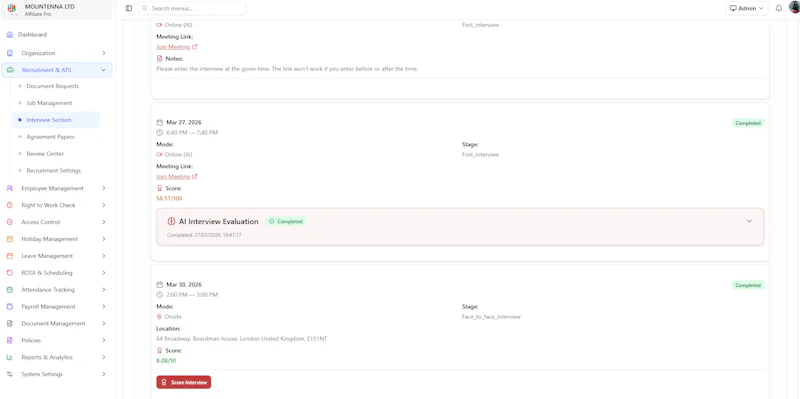Click the Attendance Tracking icon
The image size is (800, 399).
click(10, 290)
